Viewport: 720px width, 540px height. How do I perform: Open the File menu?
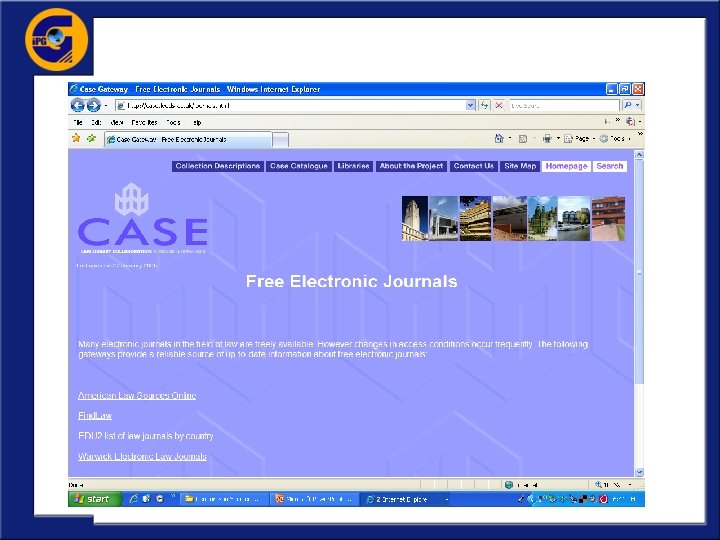[x=79, y=123]
